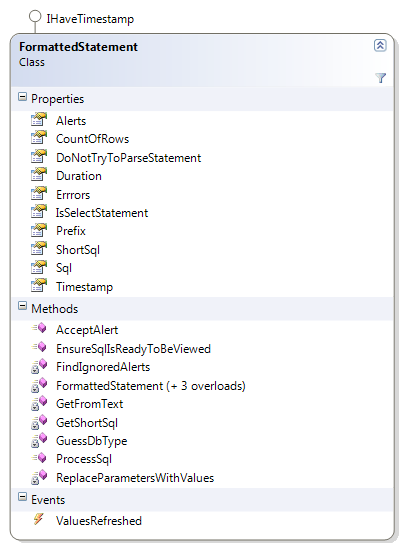Click the lightning event icon beside ValuesRefreshed
The height and width of the screenshot is (548, 403).
39,519
